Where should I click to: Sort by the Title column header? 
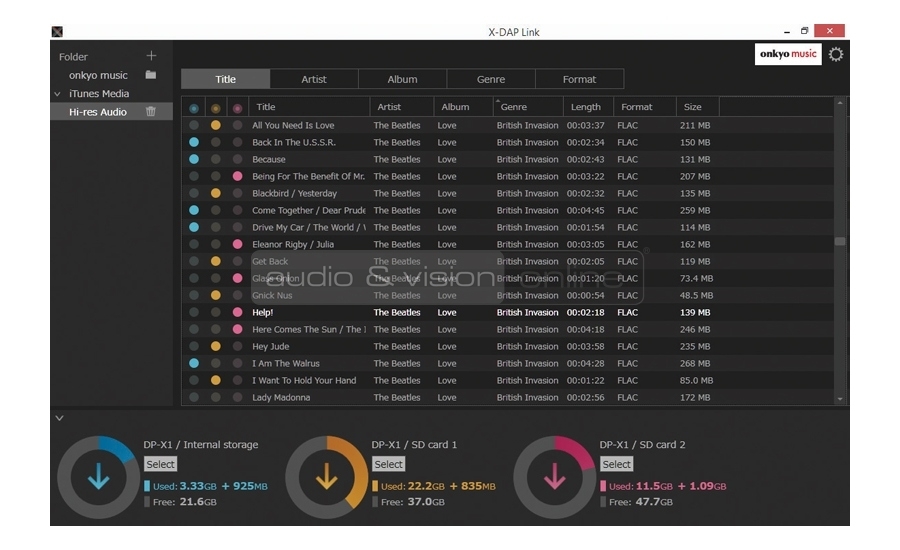tap(309, 107)
